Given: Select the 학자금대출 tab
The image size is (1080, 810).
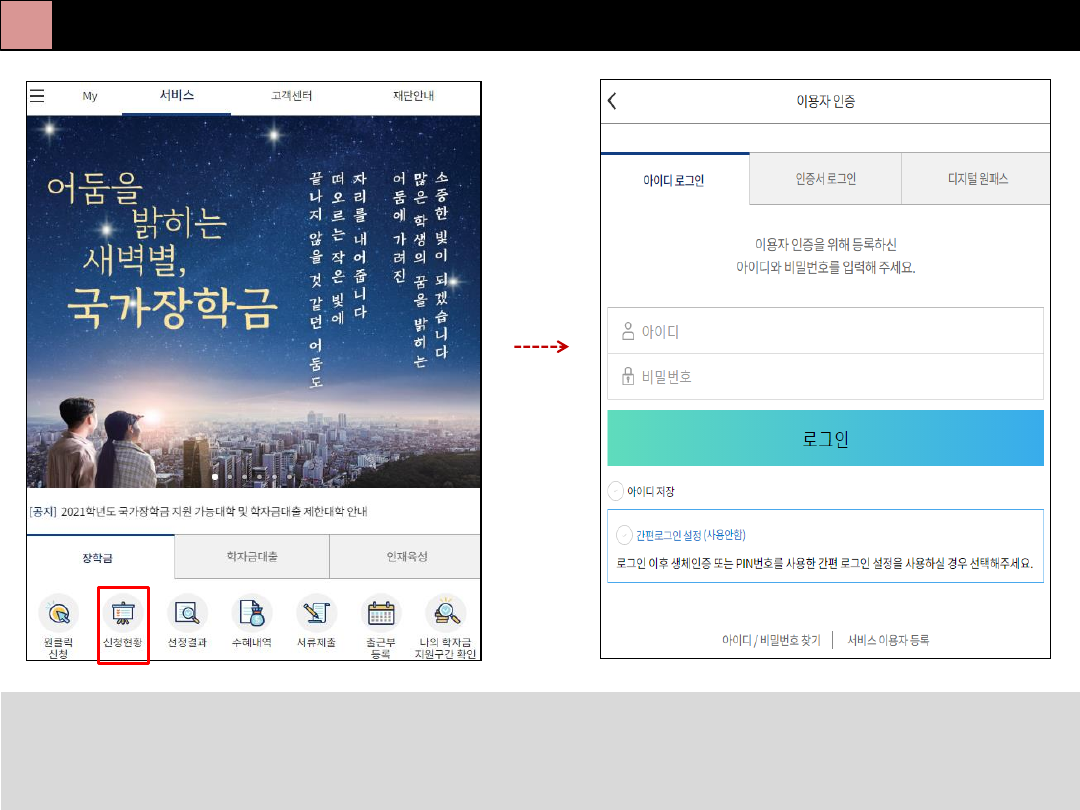Looking at the screenshot, I should (x=252, y=556).
